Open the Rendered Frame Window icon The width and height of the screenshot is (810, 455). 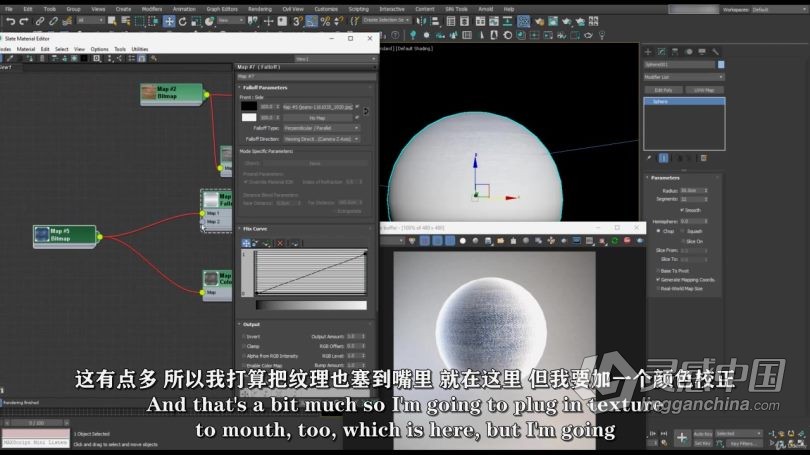553,21
